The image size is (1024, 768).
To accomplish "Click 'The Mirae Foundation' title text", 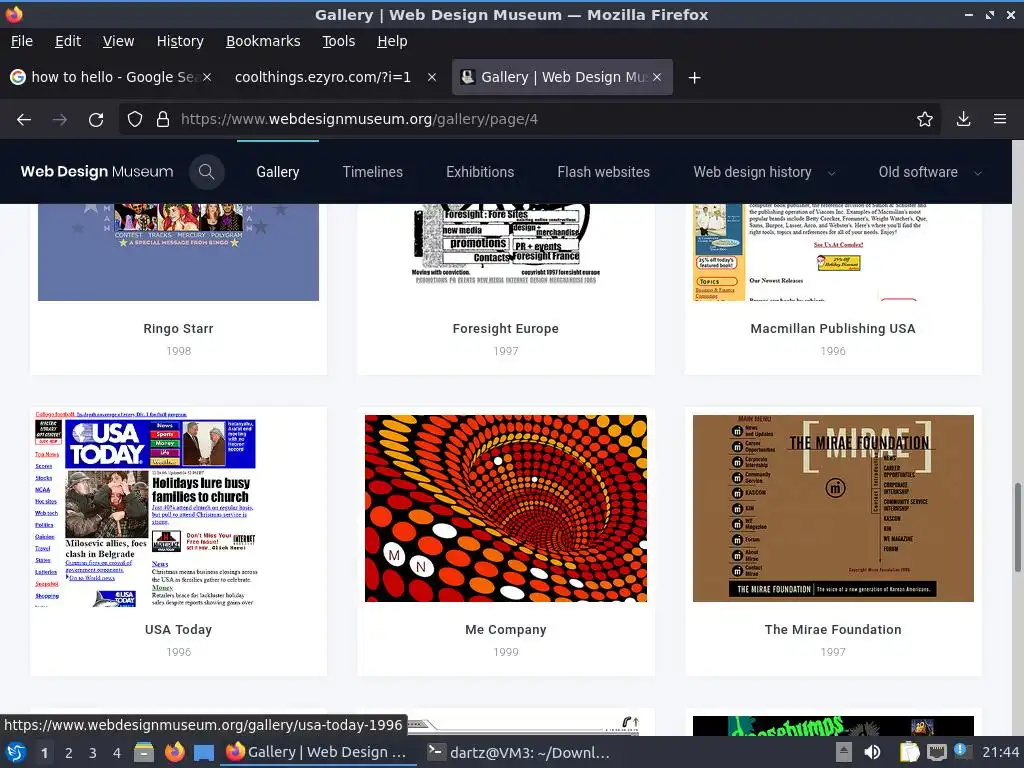I will tap(833, 630).
